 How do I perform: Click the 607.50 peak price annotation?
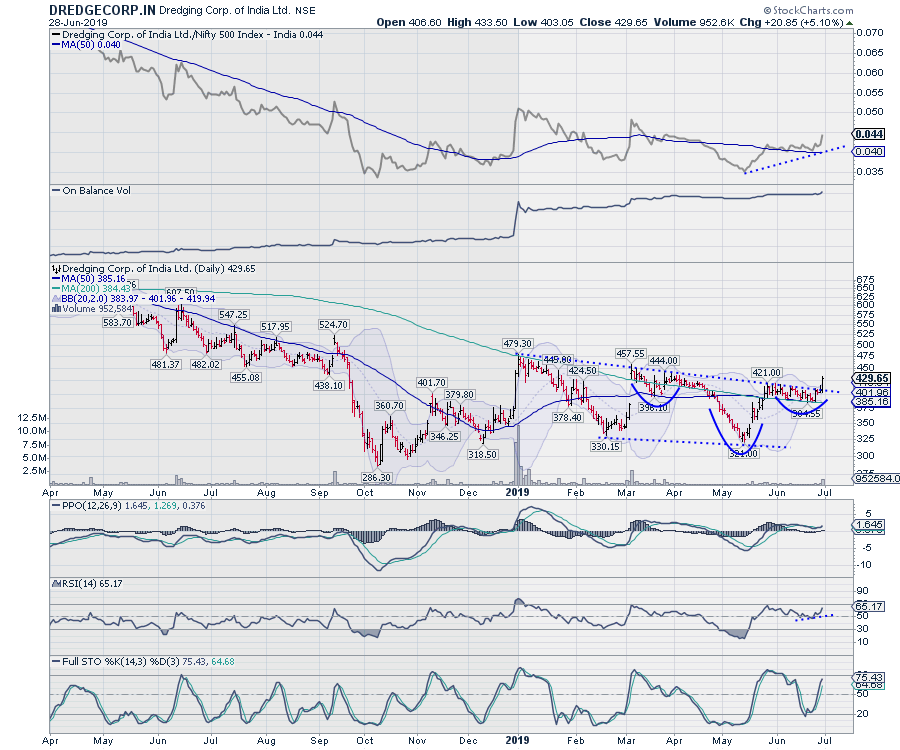click(x=181, y=293)
